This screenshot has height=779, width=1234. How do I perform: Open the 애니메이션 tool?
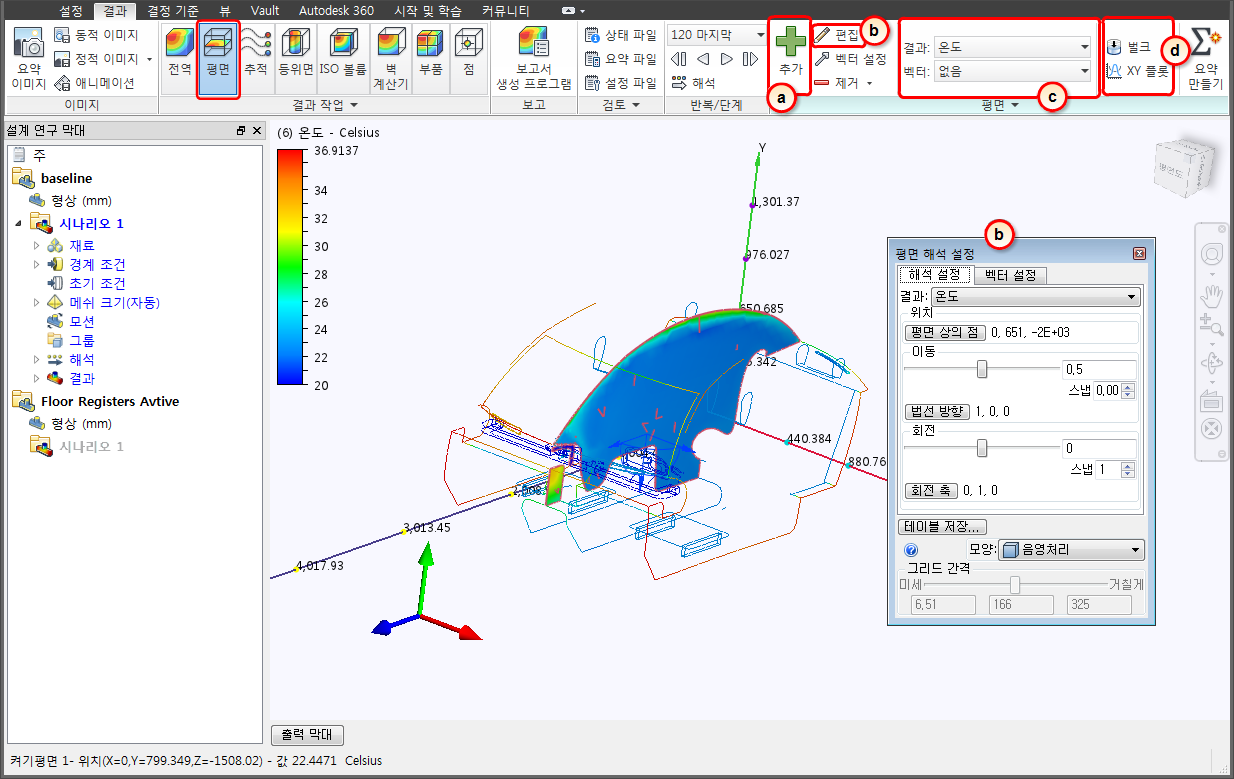click(95, 83)
